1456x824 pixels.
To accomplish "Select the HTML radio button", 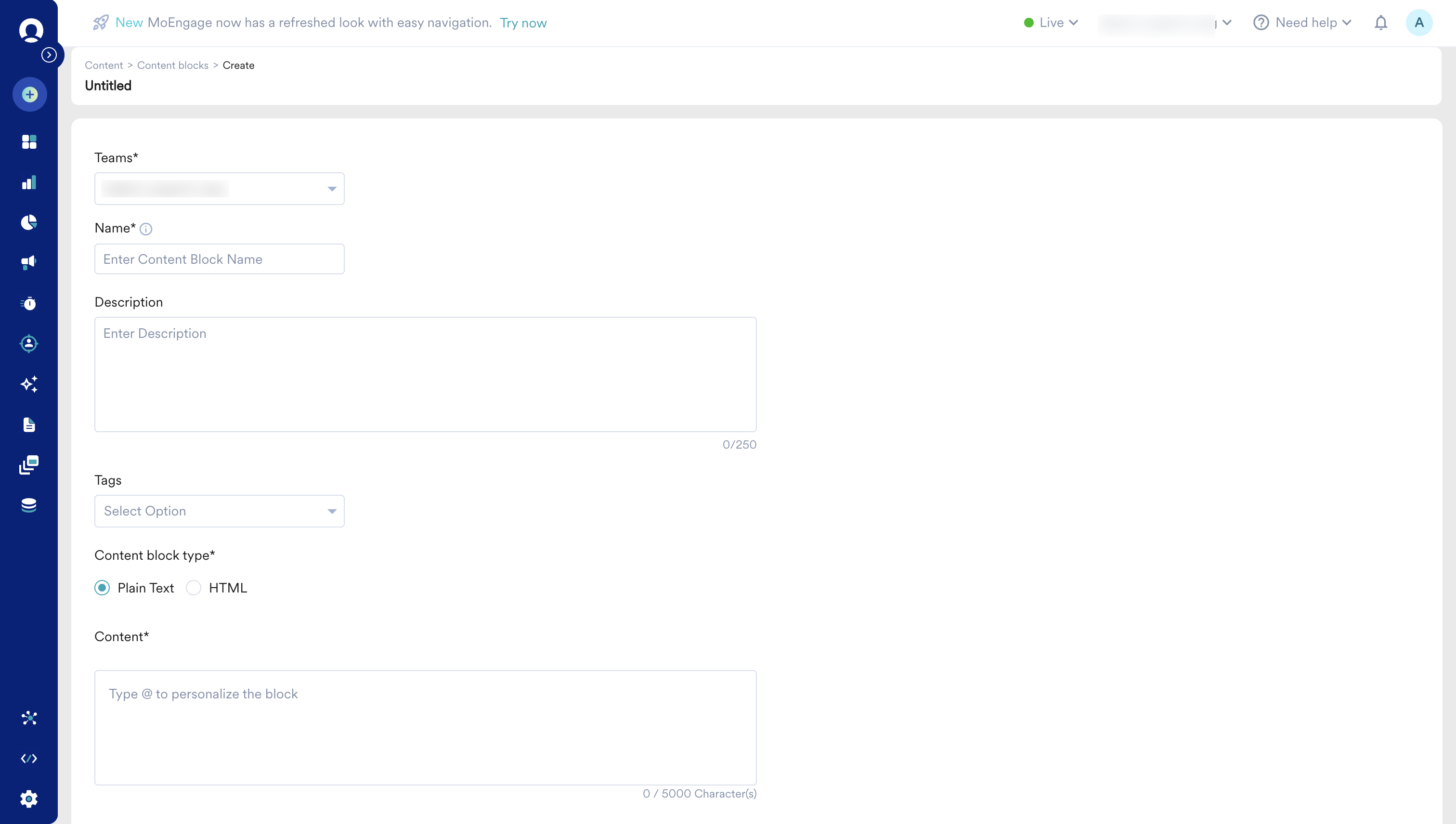I will pos(194,588).
